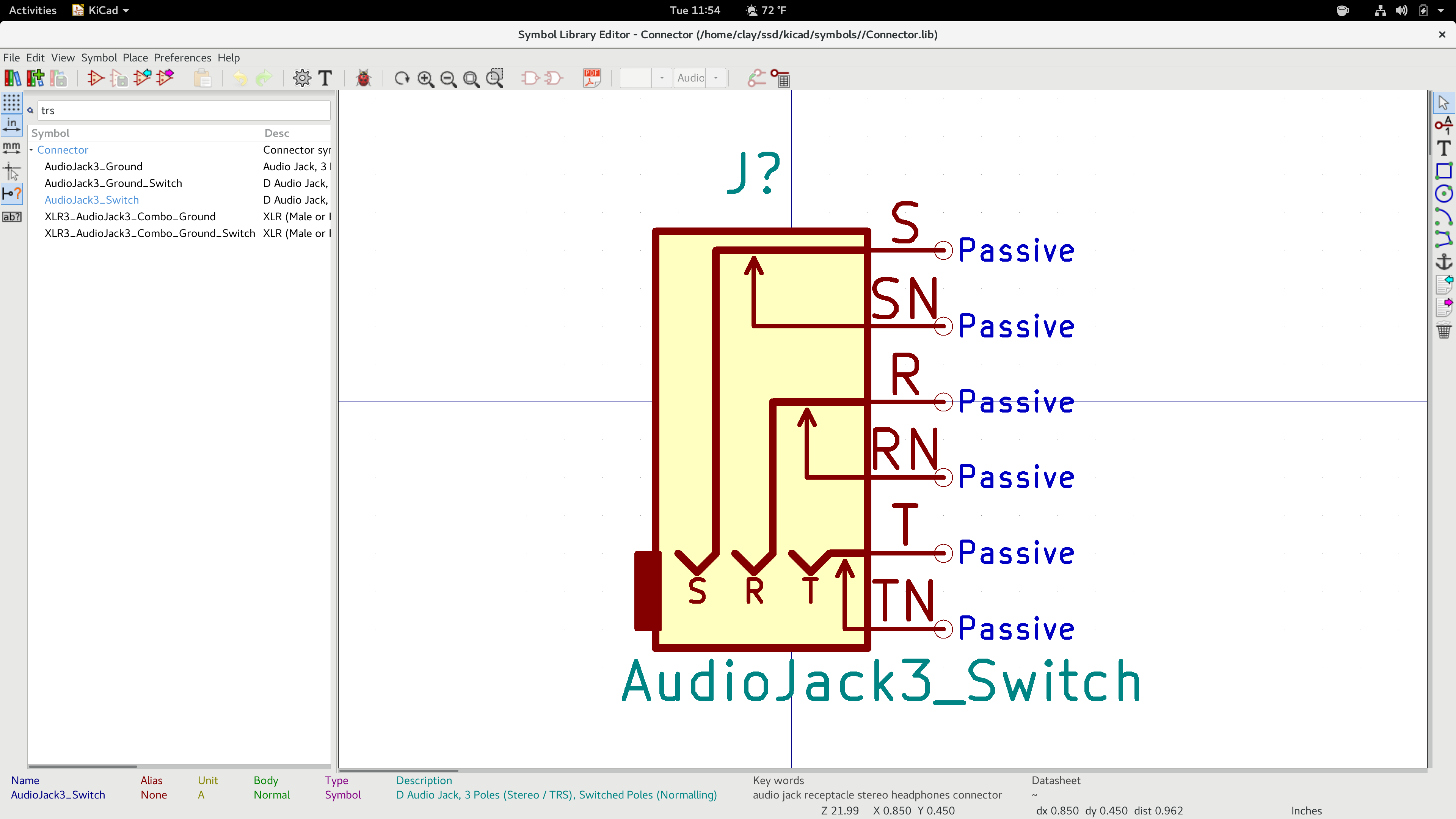Toggle inches display mode
Screen dimensions: 1456x819
coord(11,125)
